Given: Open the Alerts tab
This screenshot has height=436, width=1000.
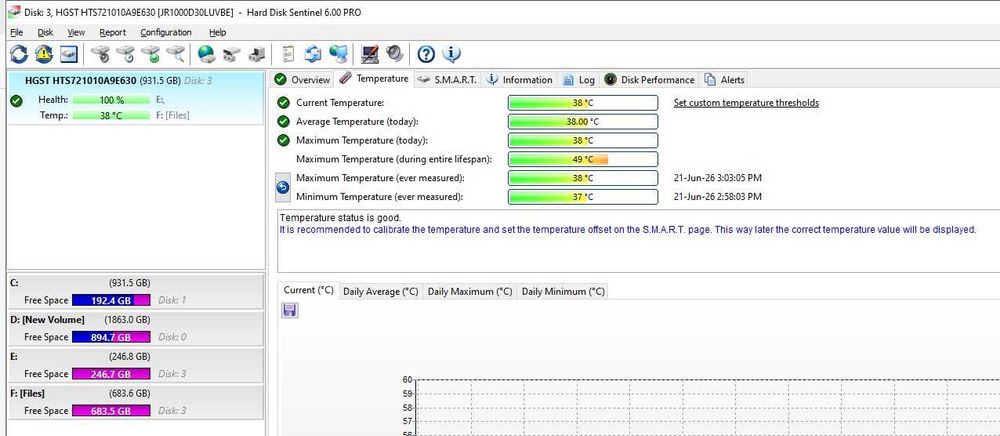Looking at the screenshot, I should click(724, 80).
